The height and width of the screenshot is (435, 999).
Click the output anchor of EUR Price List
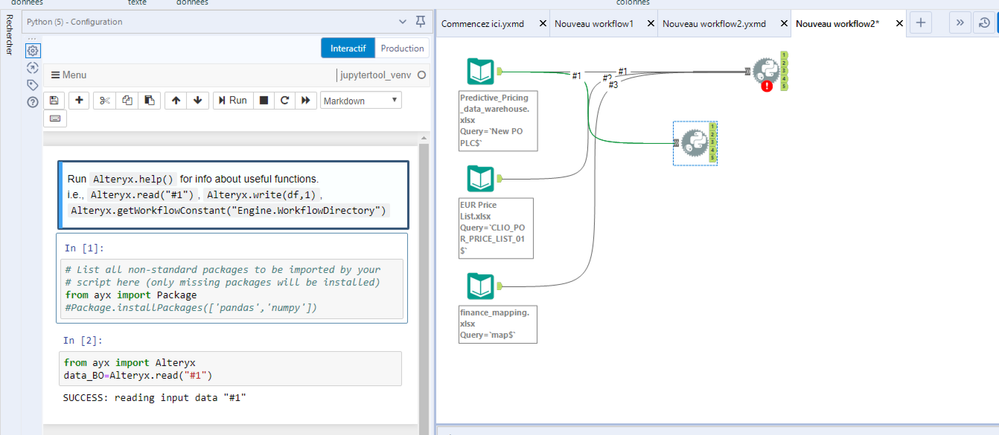coord(501,178)
